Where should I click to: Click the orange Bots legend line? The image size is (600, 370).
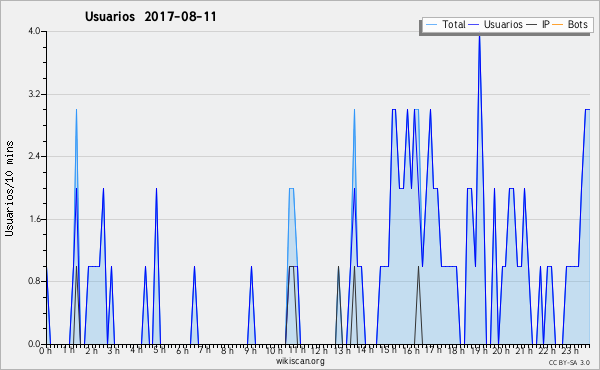click(x=558, y=25)
